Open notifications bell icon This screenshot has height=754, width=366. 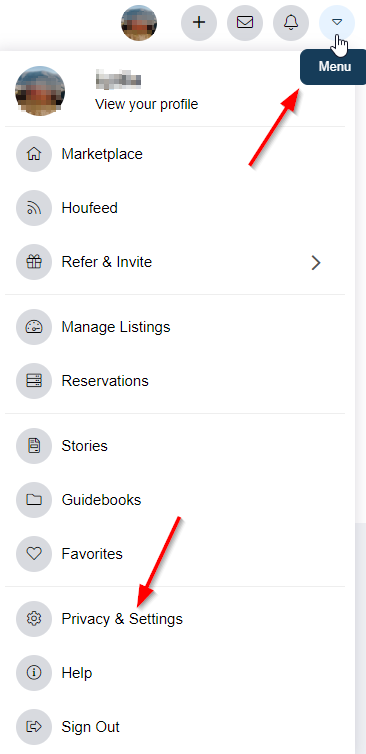pos(291,23)
